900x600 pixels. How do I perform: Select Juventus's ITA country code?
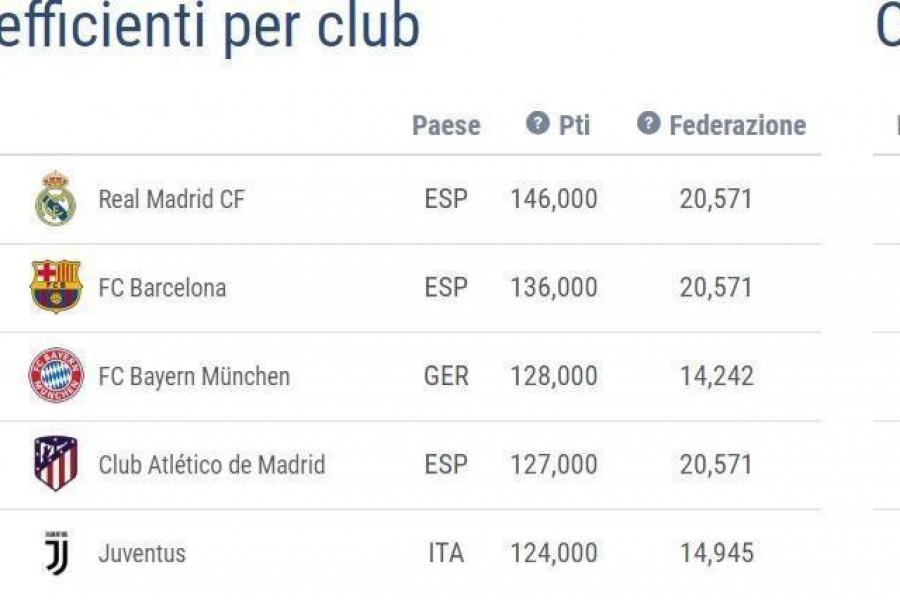(x=446, y=553)
